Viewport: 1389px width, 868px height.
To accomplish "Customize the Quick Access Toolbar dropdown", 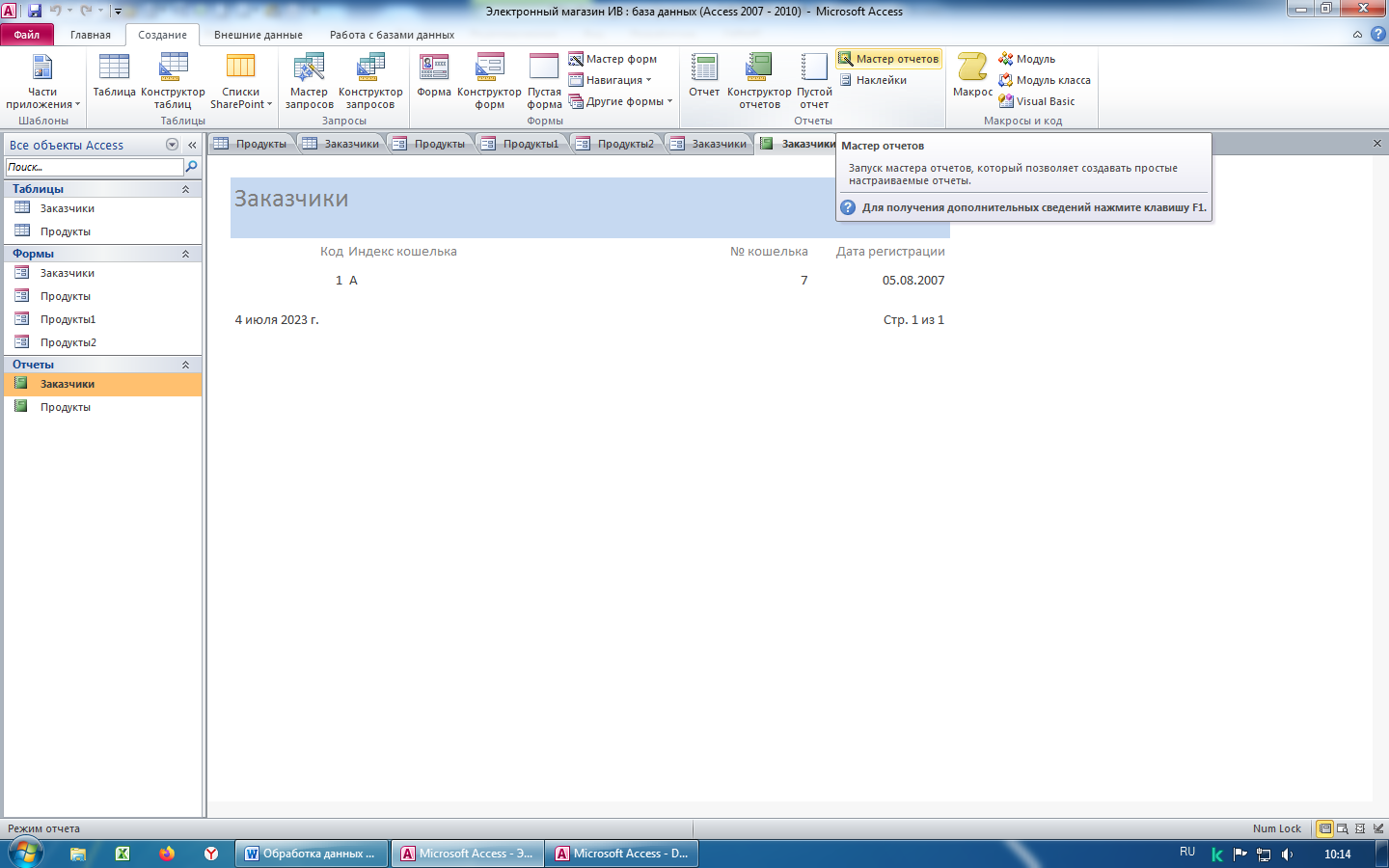I will [x=118, y=12].
